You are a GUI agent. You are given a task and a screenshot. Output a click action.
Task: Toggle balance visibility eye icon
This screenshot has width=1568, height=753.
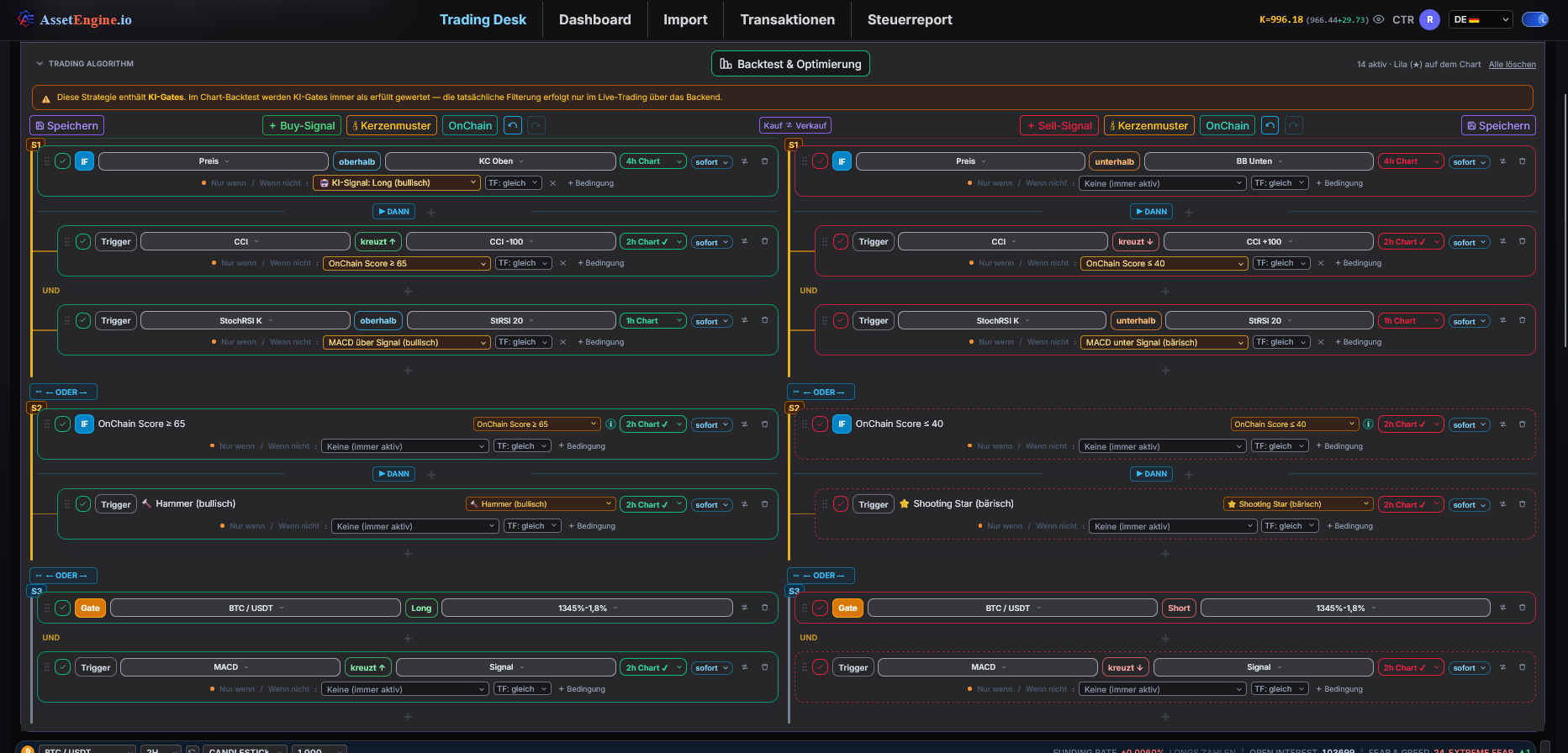coord(1379,19)
